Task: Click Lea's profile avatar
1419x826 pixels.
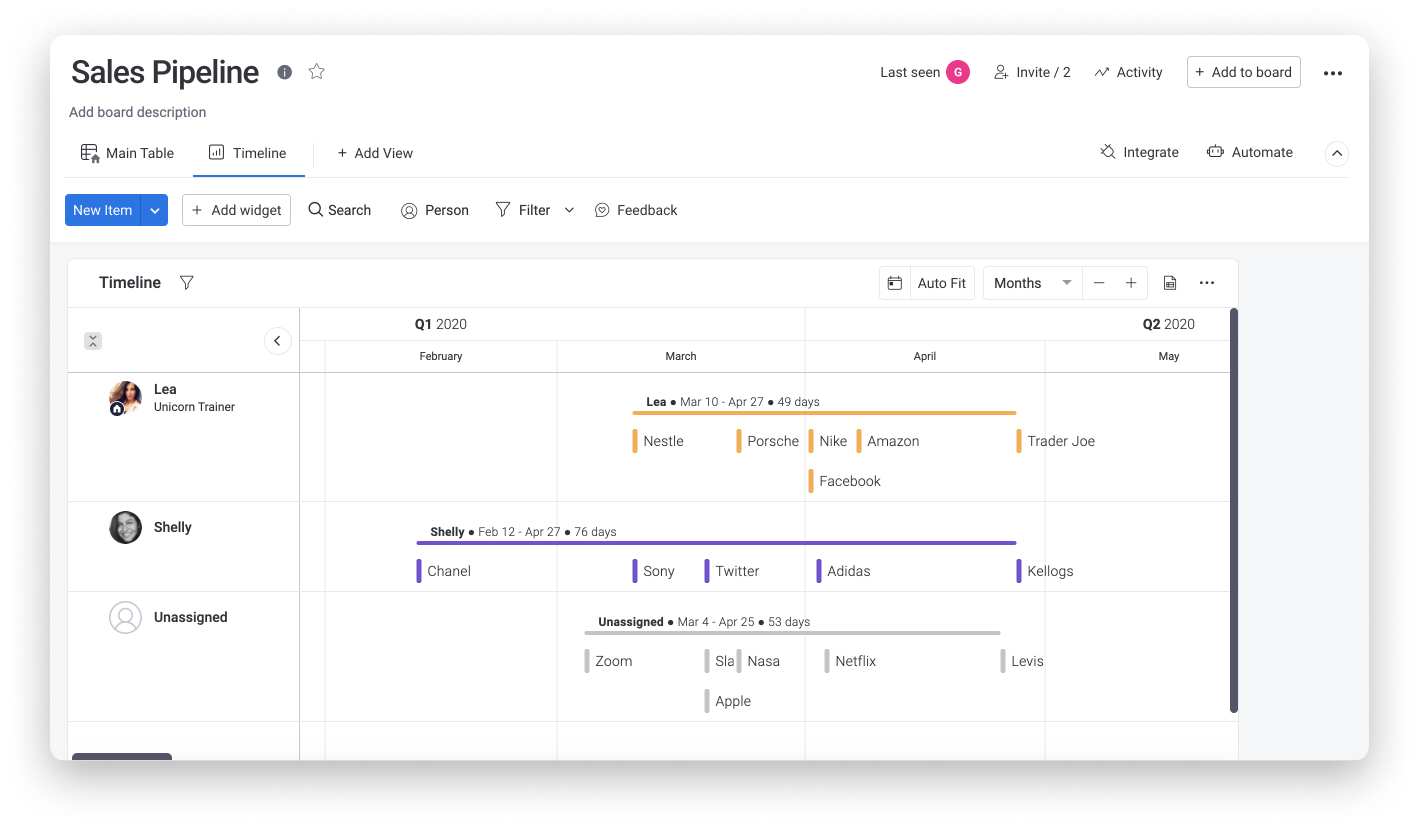Action: tap(125, 398)
